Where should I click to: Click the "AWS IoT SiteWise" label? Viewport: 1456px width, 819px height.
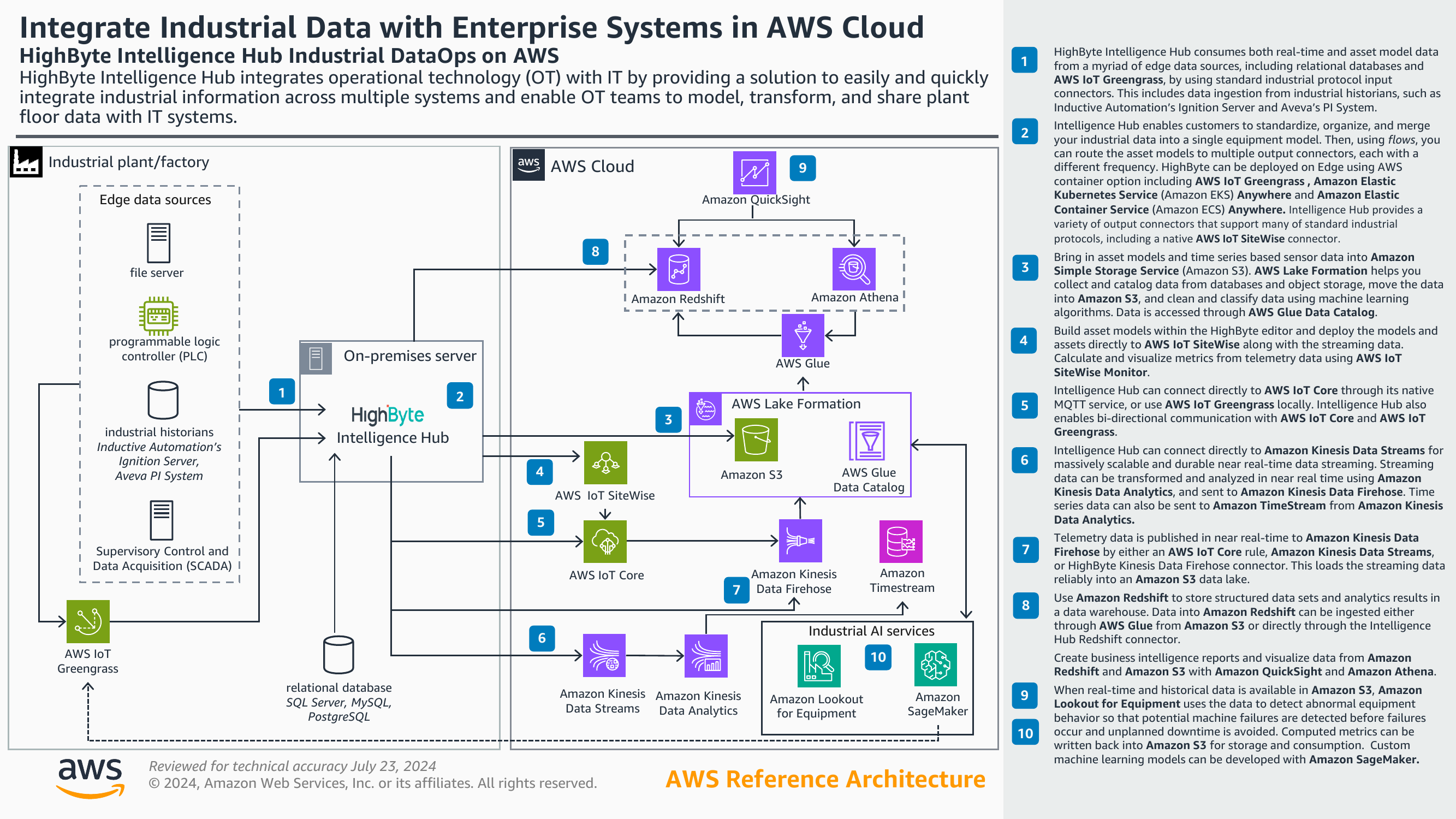pyautogui.click(x=605, y=495)
